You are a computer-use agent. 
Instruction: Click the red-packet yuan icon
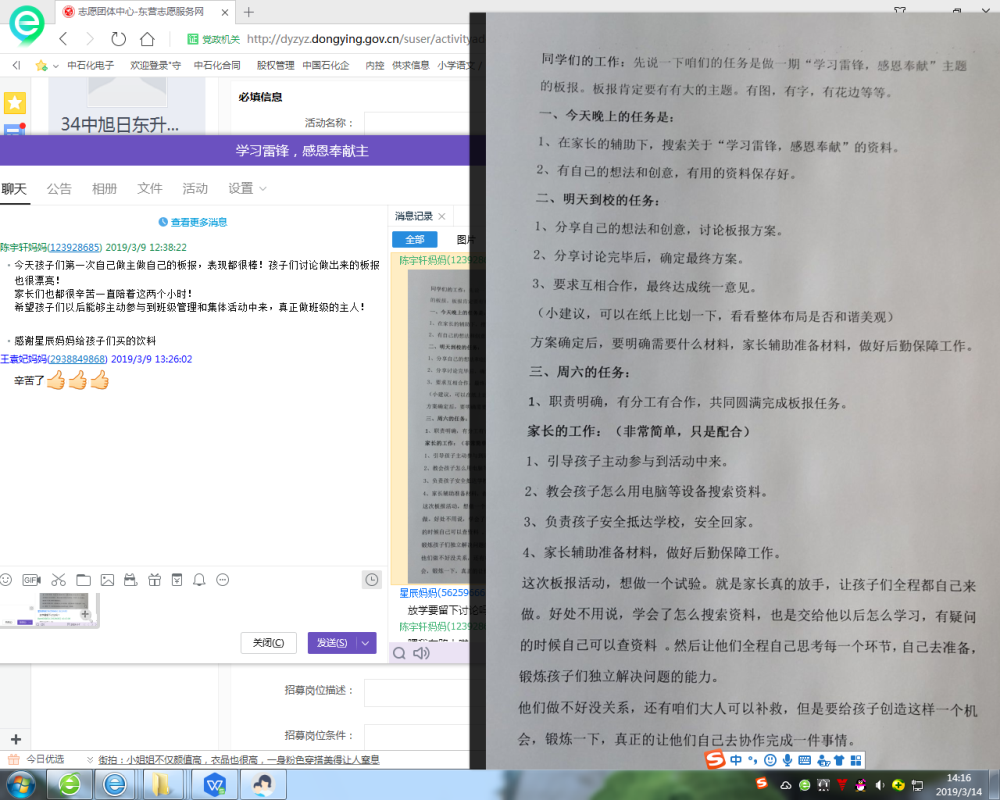177,580
